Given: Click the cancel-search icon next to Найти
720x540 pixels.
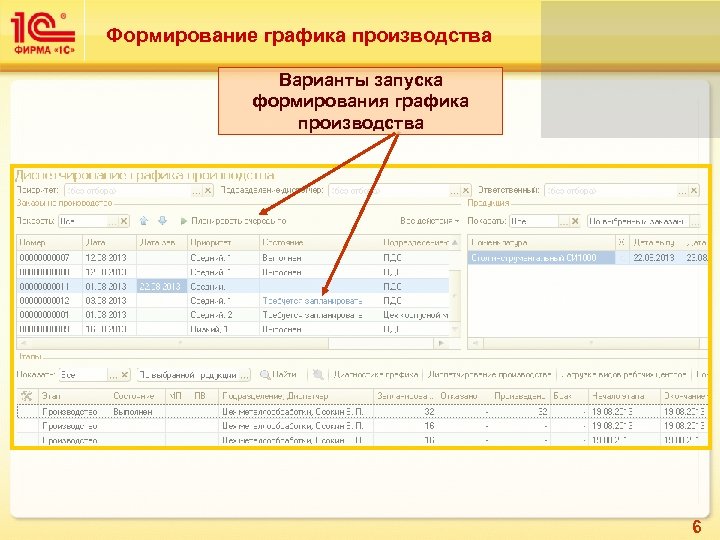Looking at the screenshot, I should tap(318, 375).
